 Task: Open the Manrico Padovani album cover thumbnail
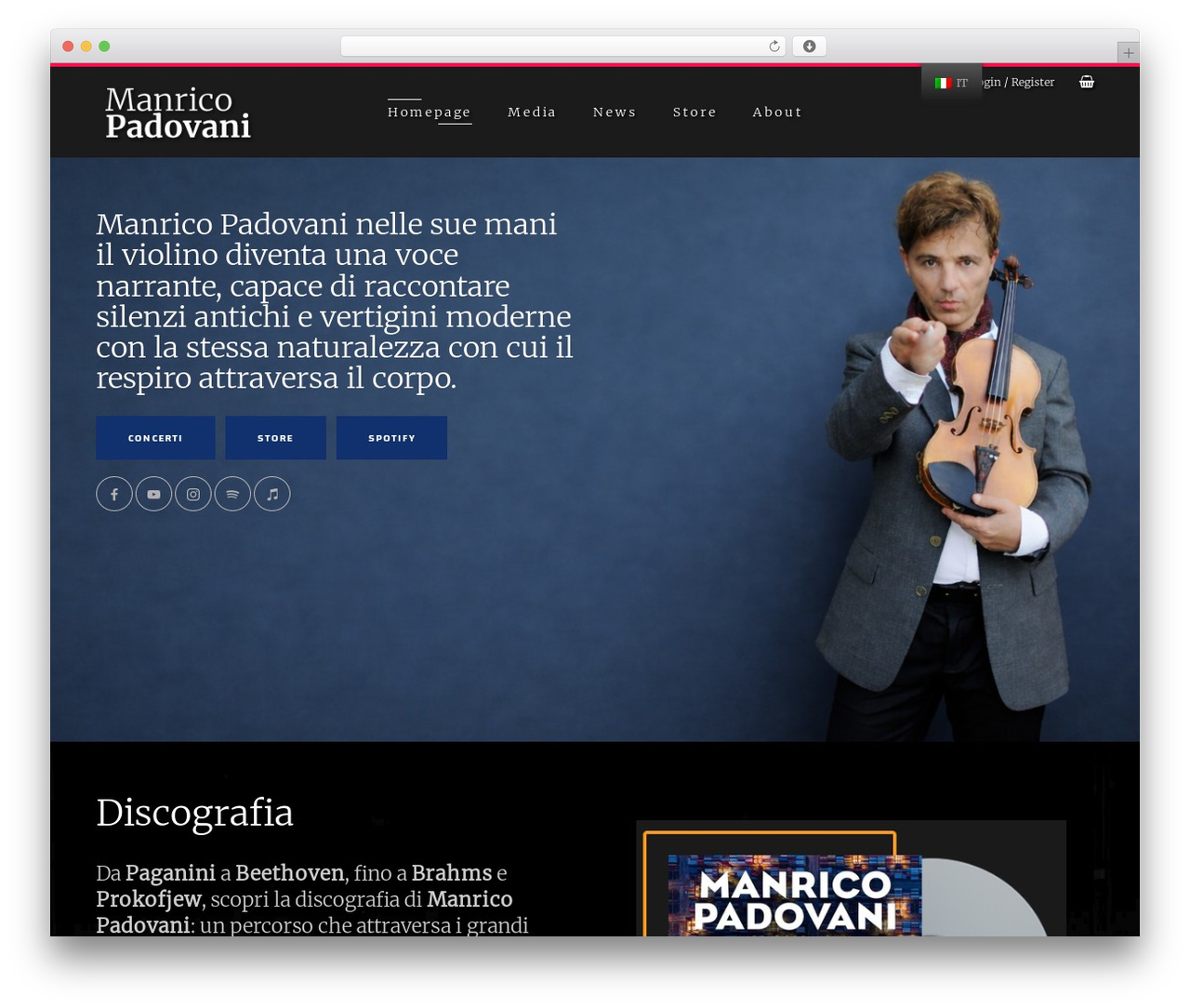(795, 895)
